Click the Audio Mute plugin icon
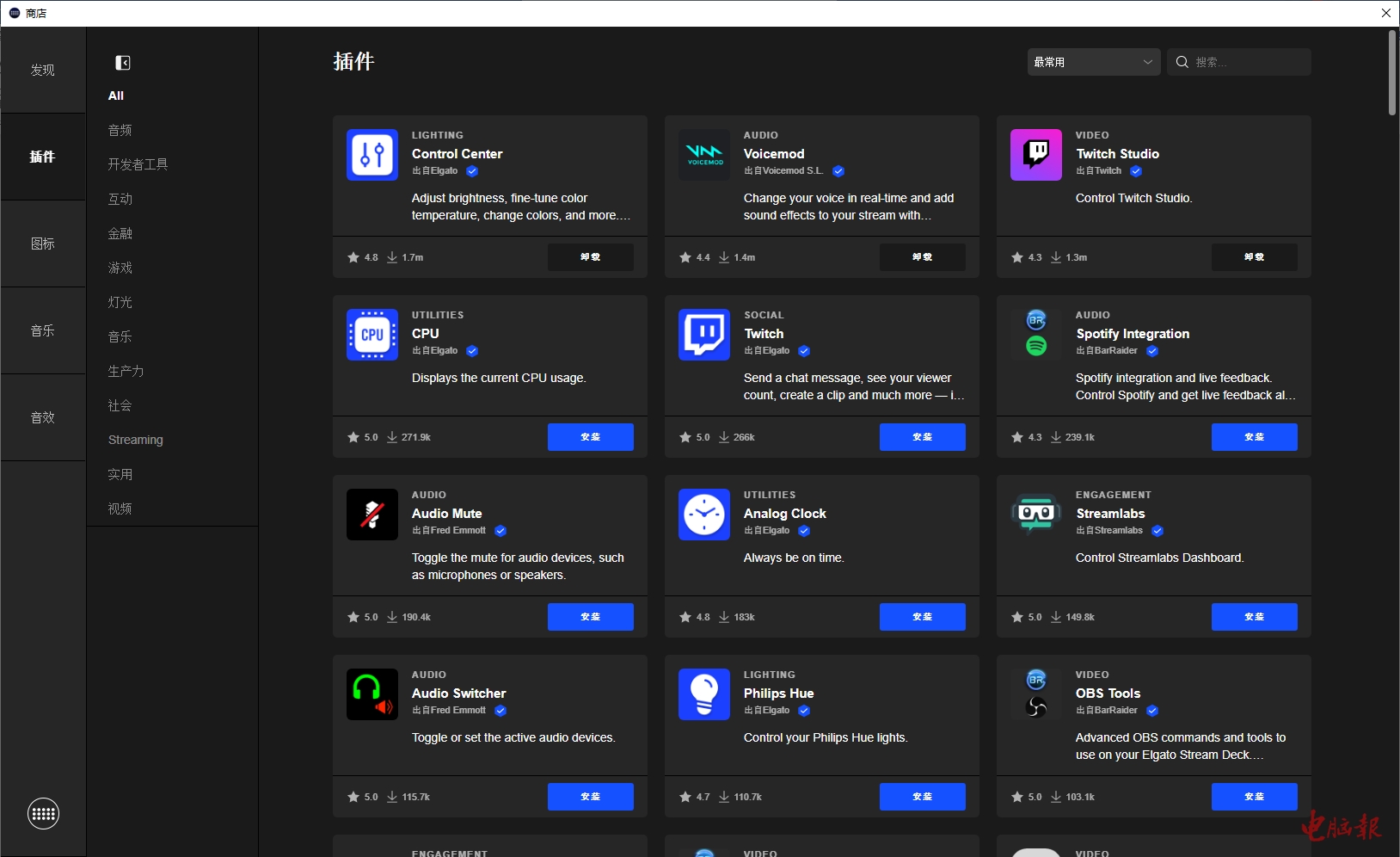The width and height of the screenshot is (1400, 857). [371, 515]
